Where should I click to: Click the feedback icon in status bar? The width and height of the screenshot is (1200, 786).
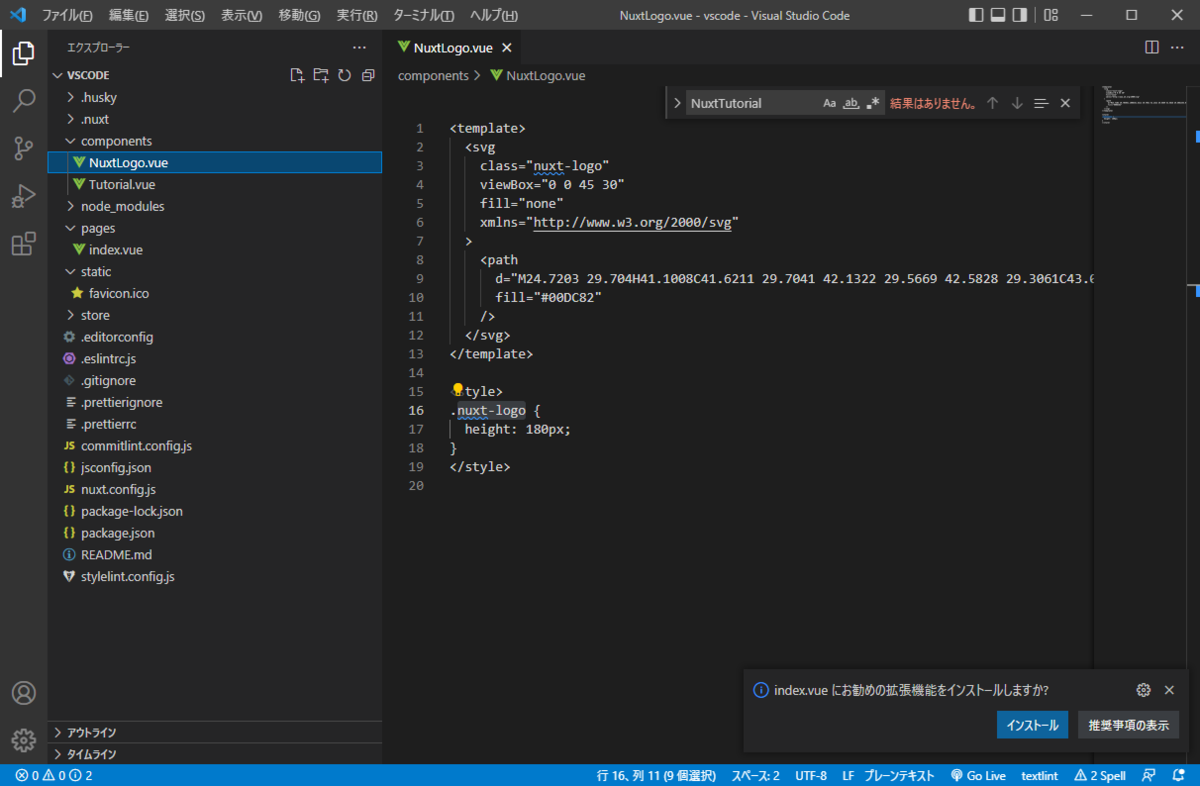pos(1150,775)
